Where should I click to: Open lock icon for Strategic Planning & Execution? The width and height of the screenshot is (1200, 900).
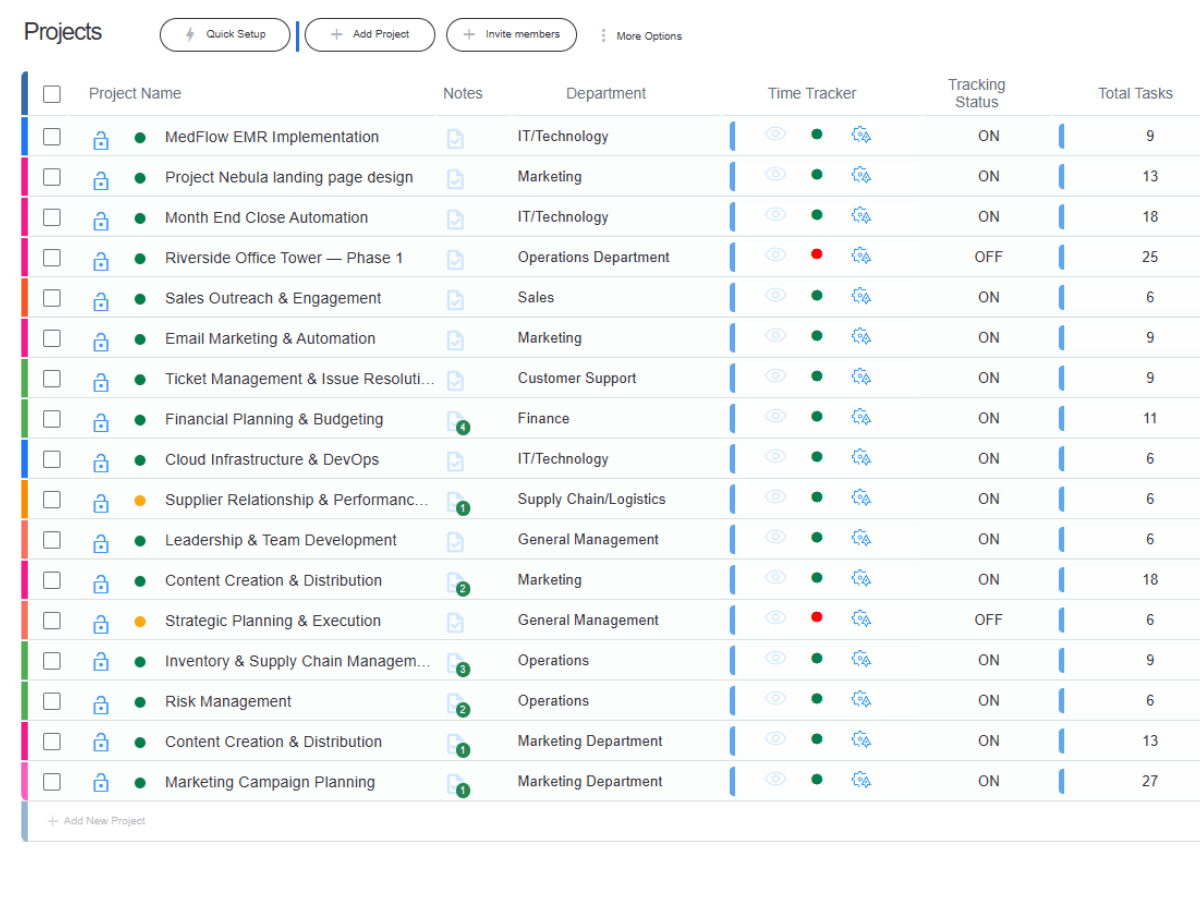pos(101,624)
